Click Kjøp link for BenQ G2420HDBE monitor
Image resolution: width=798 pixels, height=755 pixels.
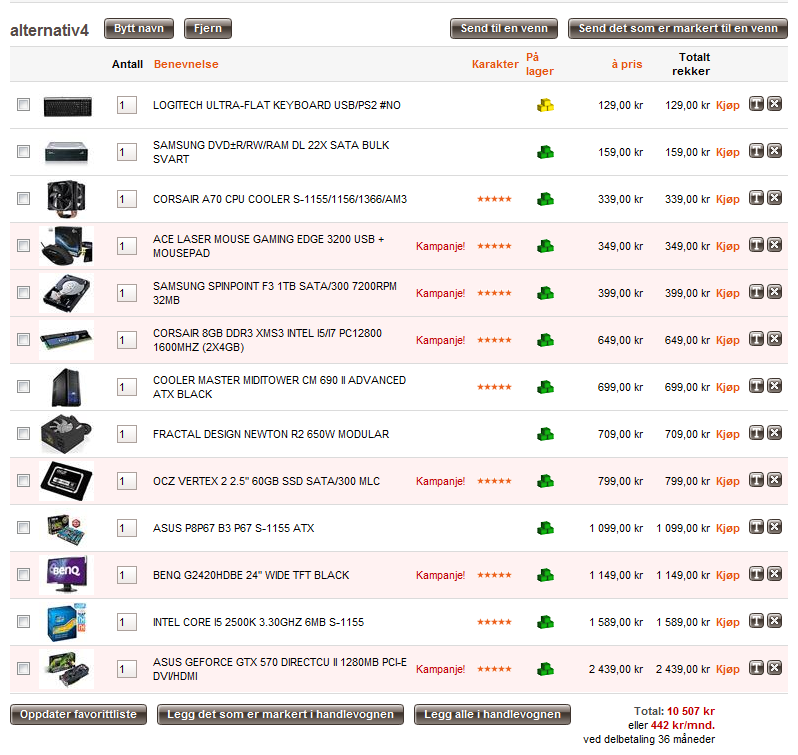(728, 575)
